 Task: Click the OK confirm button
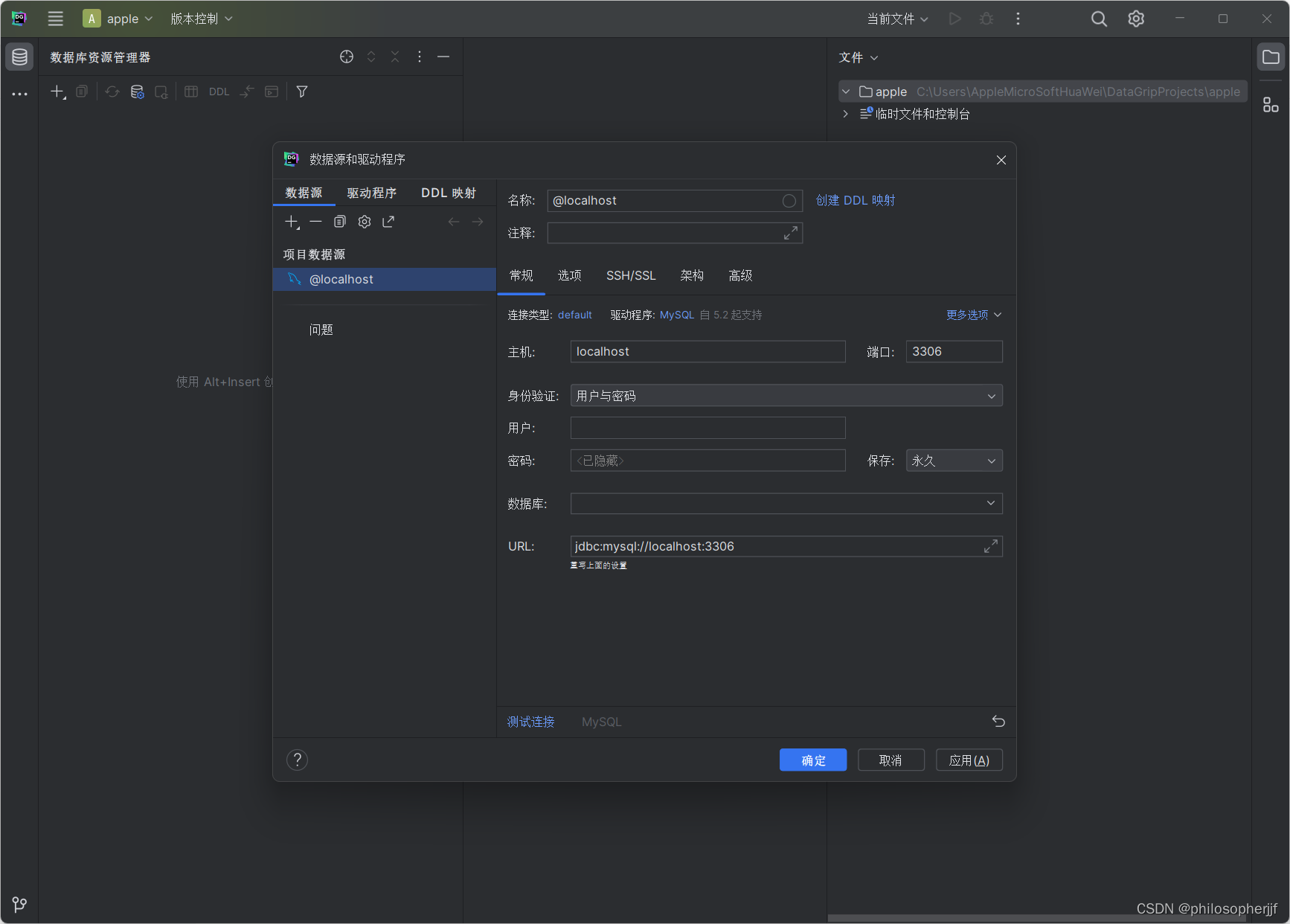pyautogui.click(x=813, y=760)
